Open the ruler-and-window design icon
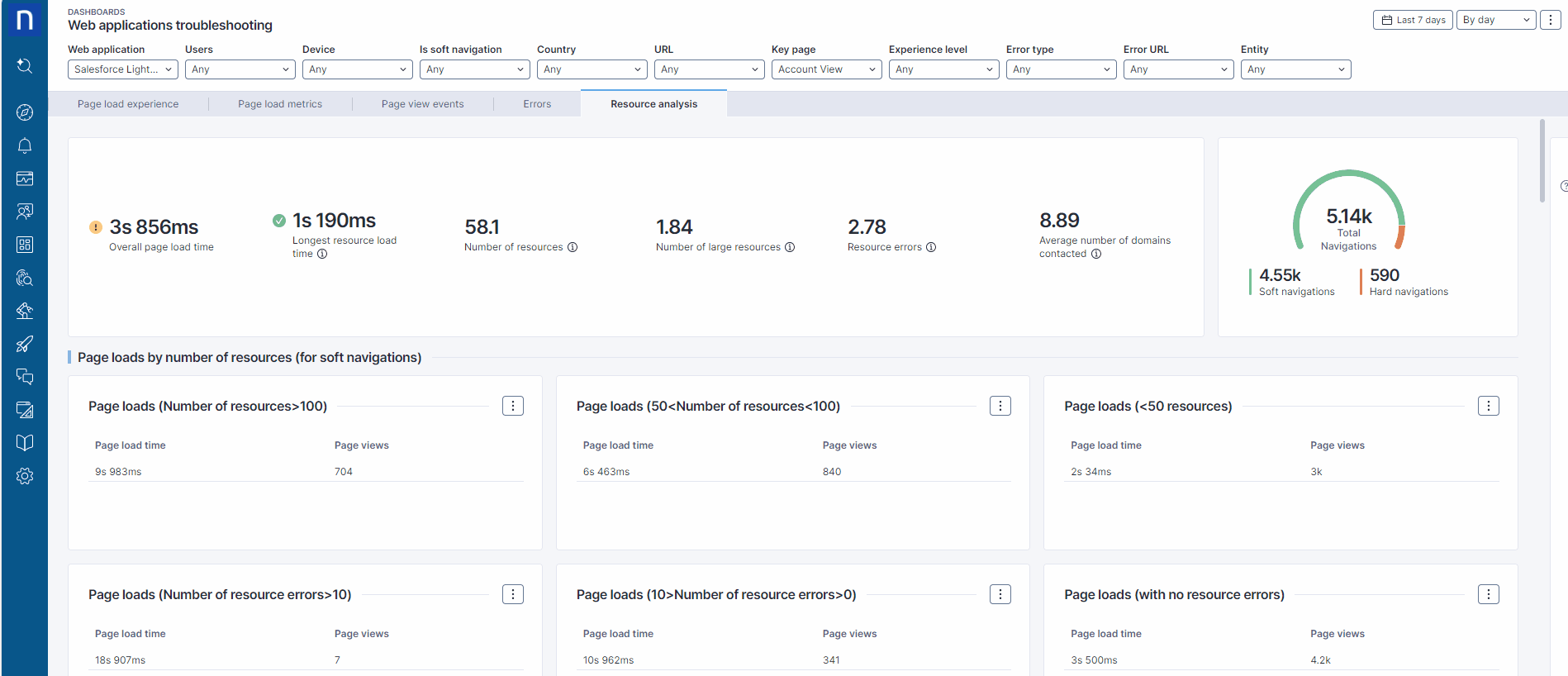1568x676 pixels. tap(25, 410)
